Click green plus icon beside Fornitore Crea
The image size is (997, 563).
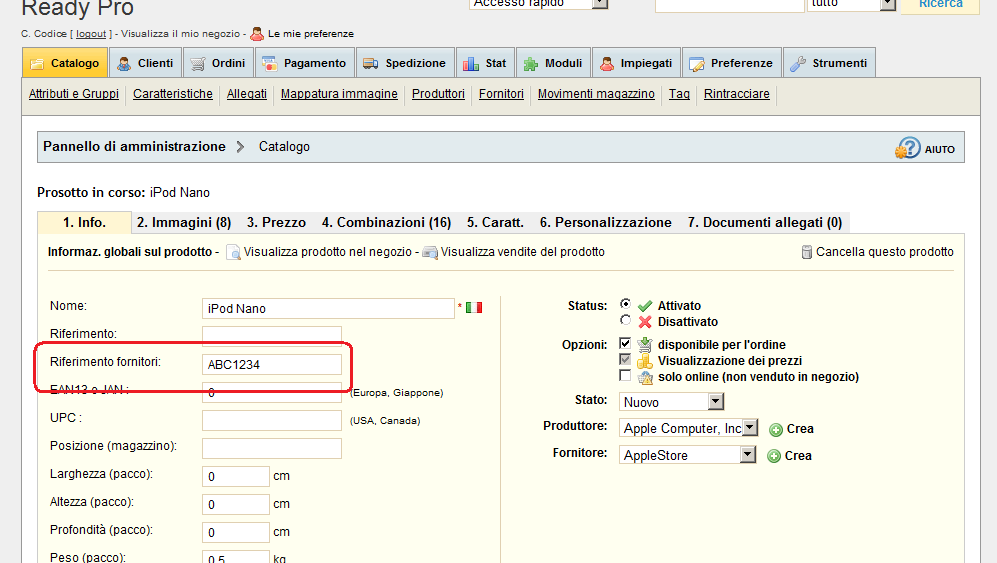point(774,456)
